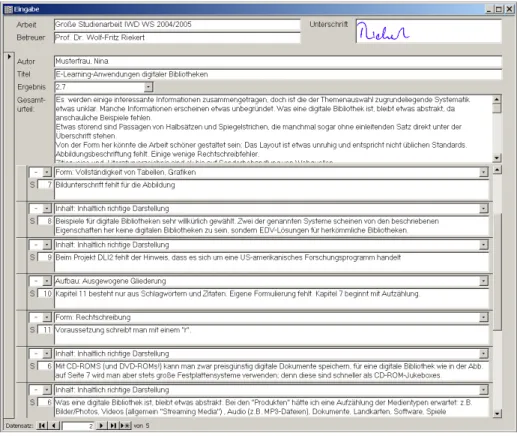Click the Titel field 'E-Learning-Anwendungen digitaler Bibliotheken'
The width and height of the screenshot is (517, 436).
point(278,74)
